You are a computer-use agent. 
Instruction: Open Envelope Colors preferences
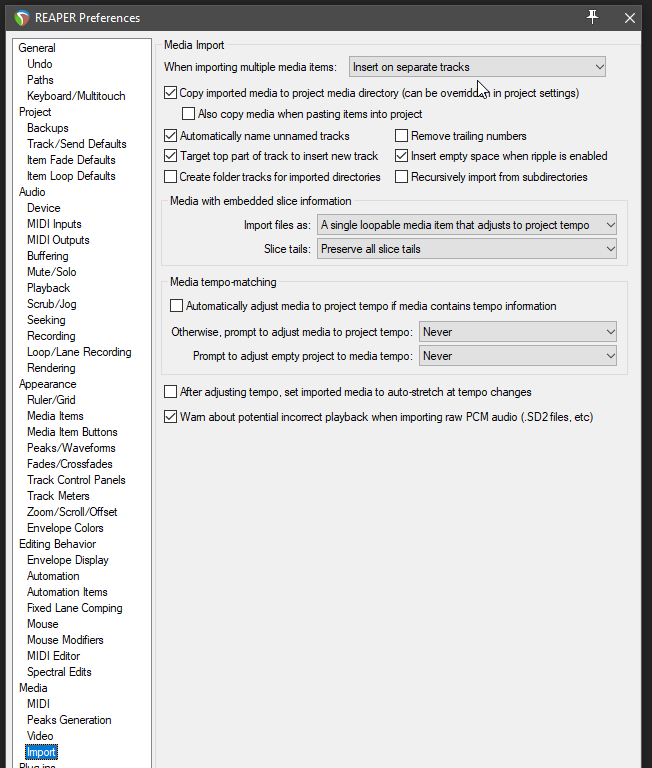(65, 528)
